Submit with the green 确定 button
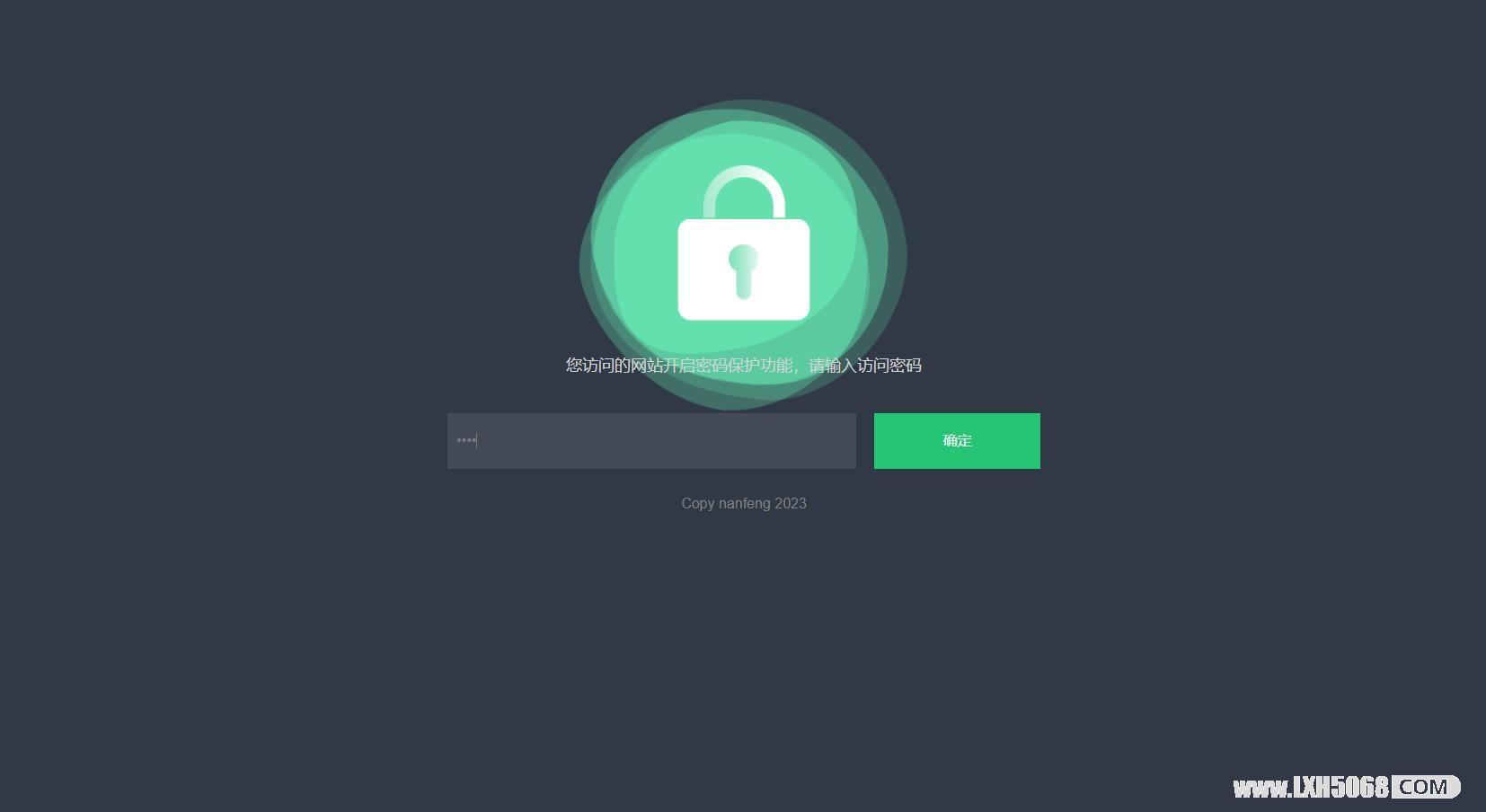 (x=957, y=441)
